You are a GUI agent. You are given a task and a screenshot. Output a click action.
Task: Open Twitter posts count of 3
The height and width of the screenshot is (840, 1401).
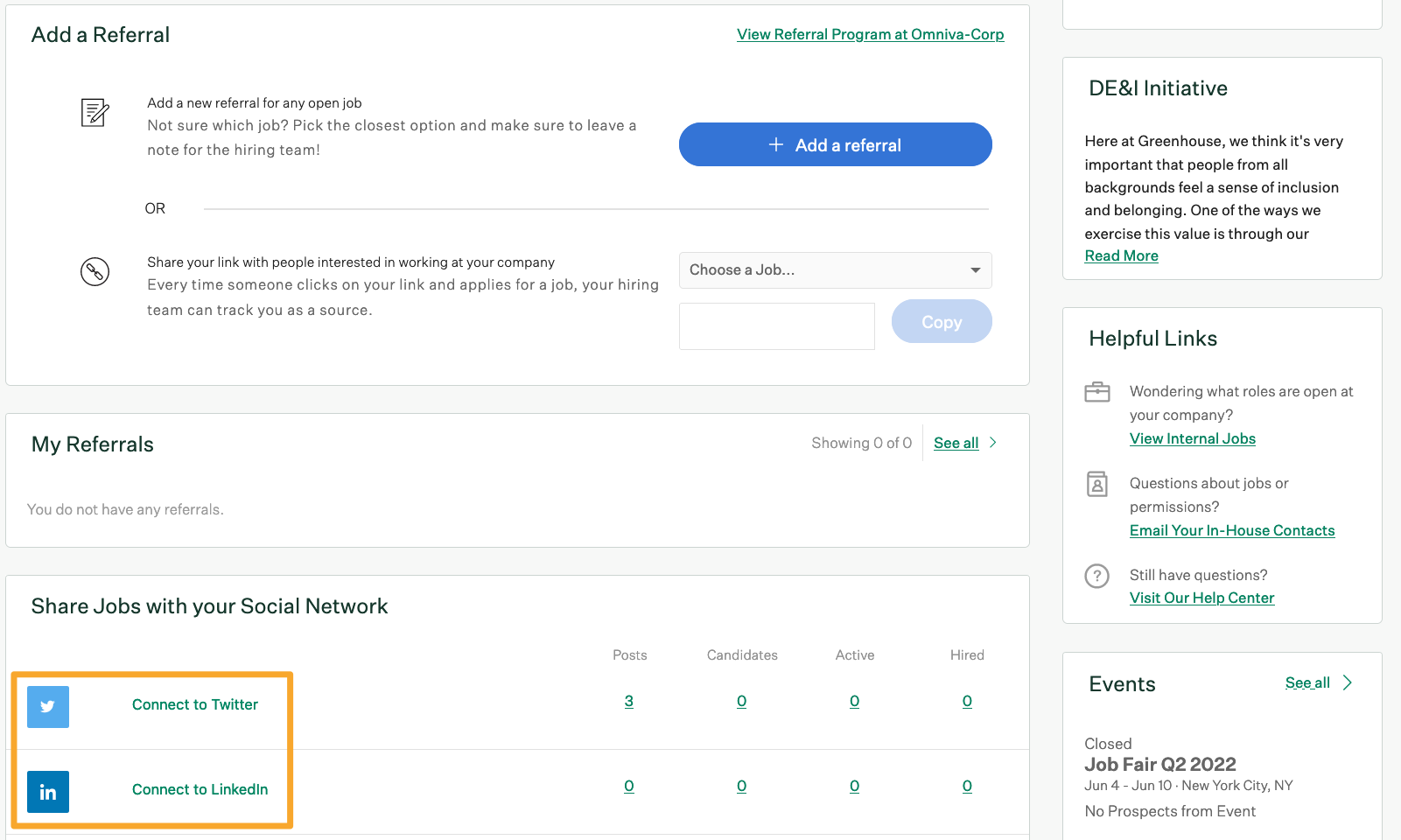click(x=629, y=701)
